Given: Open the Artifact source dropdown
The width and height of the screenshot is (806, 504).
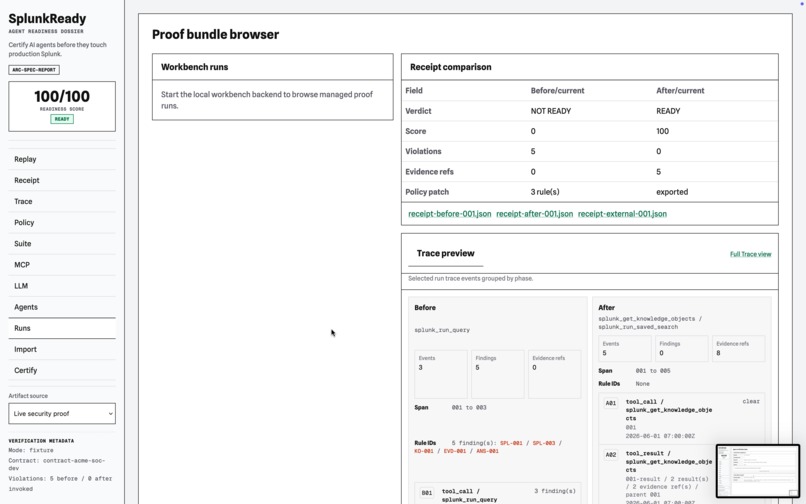Looking at the screenshot, I should [62, 413].
